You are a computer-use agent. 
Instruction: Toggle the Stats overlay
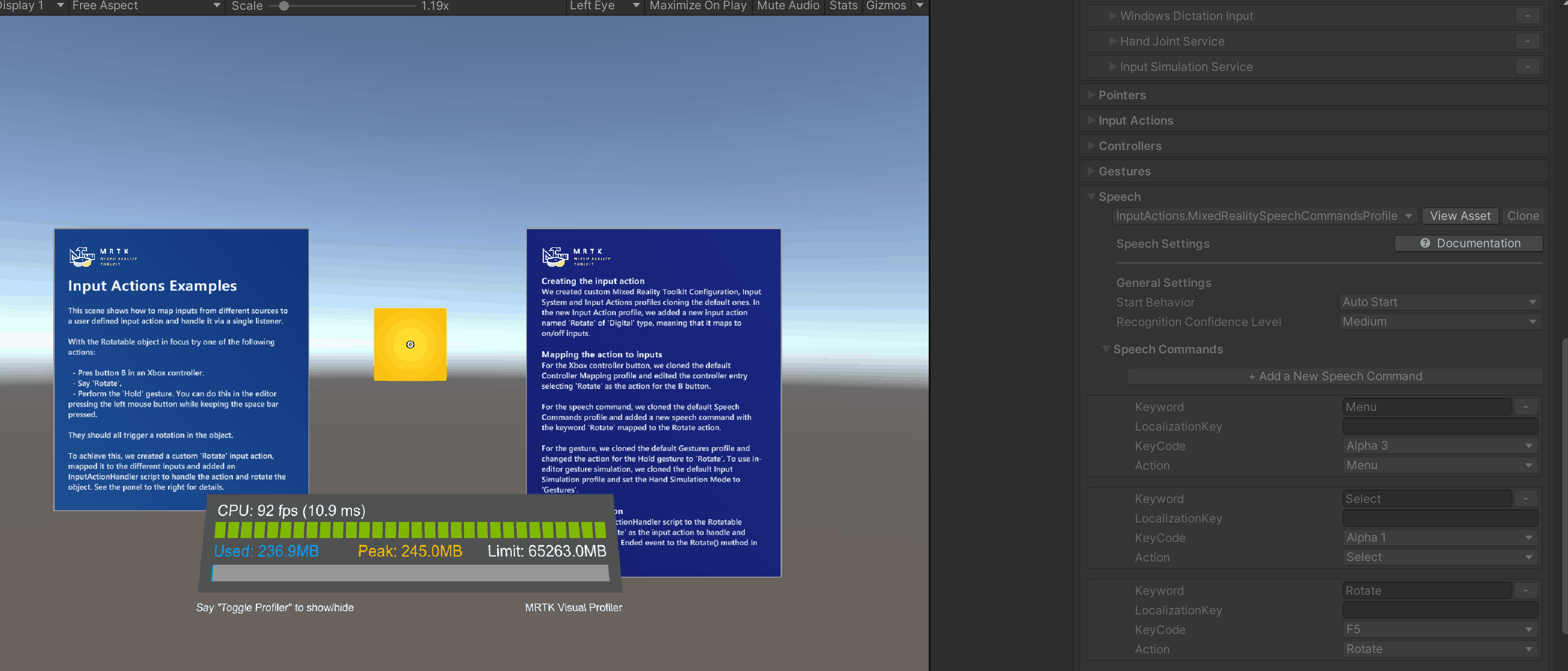(x=843, y=6)
